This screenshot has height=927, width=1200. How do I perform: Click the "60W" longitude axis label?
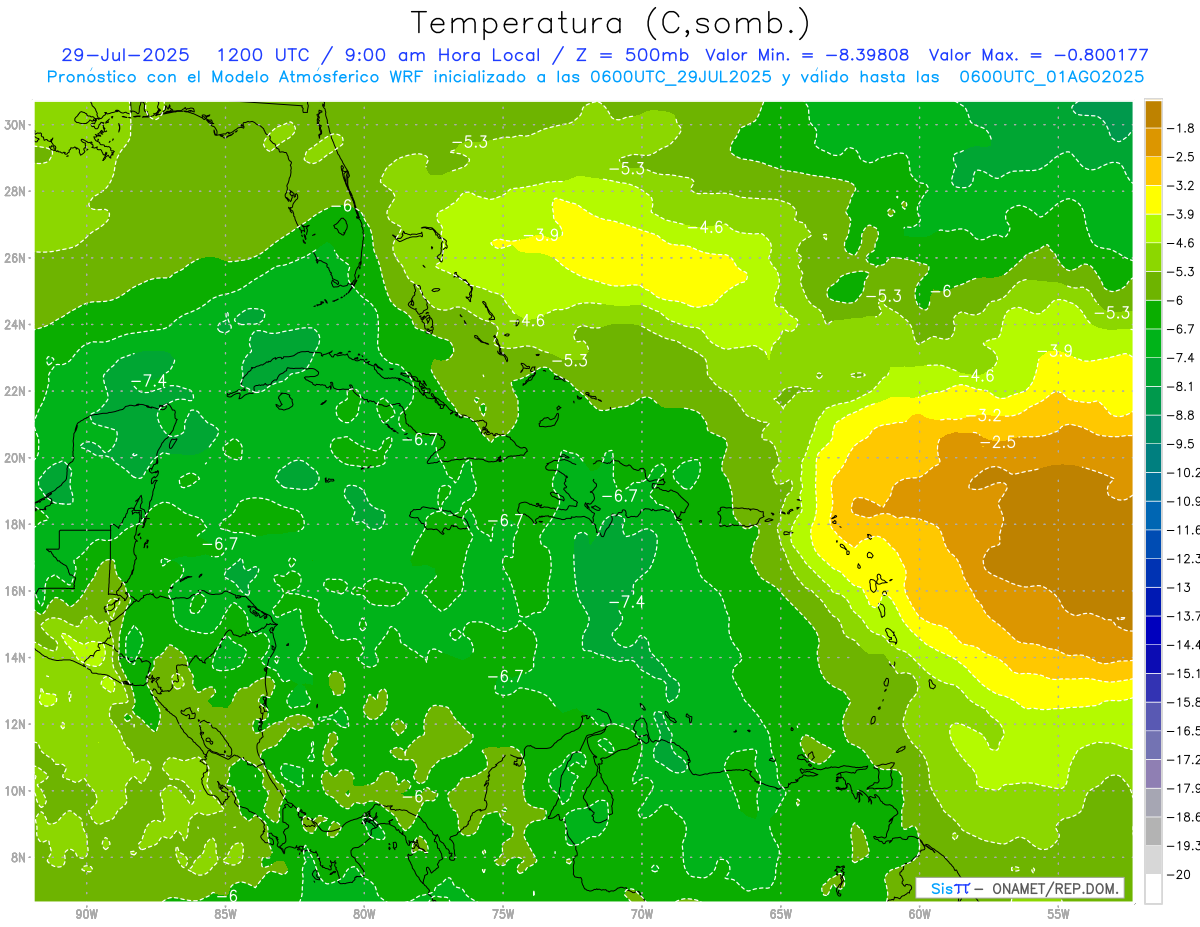(x=920, y=914)
